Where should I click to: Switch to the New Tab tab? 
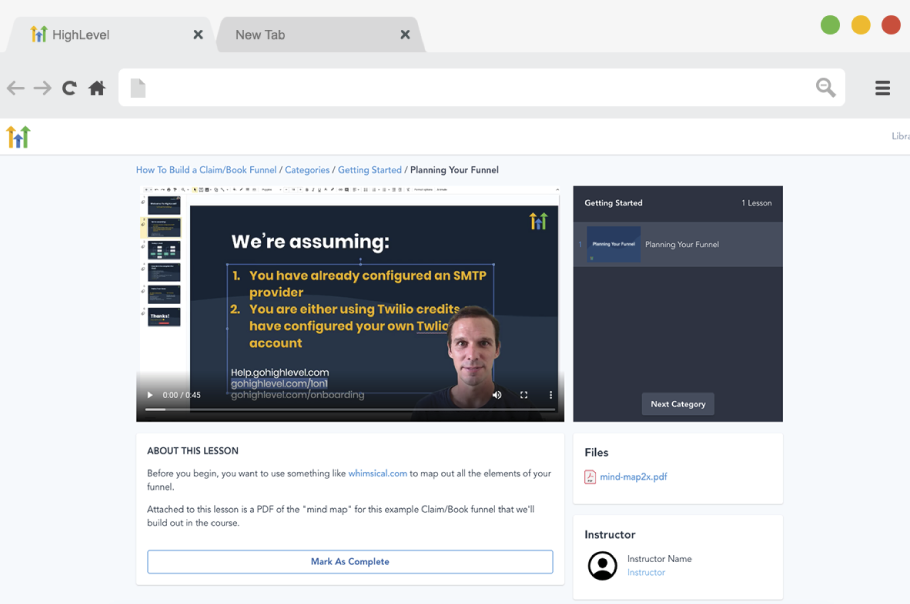click(x=319, y=35)
